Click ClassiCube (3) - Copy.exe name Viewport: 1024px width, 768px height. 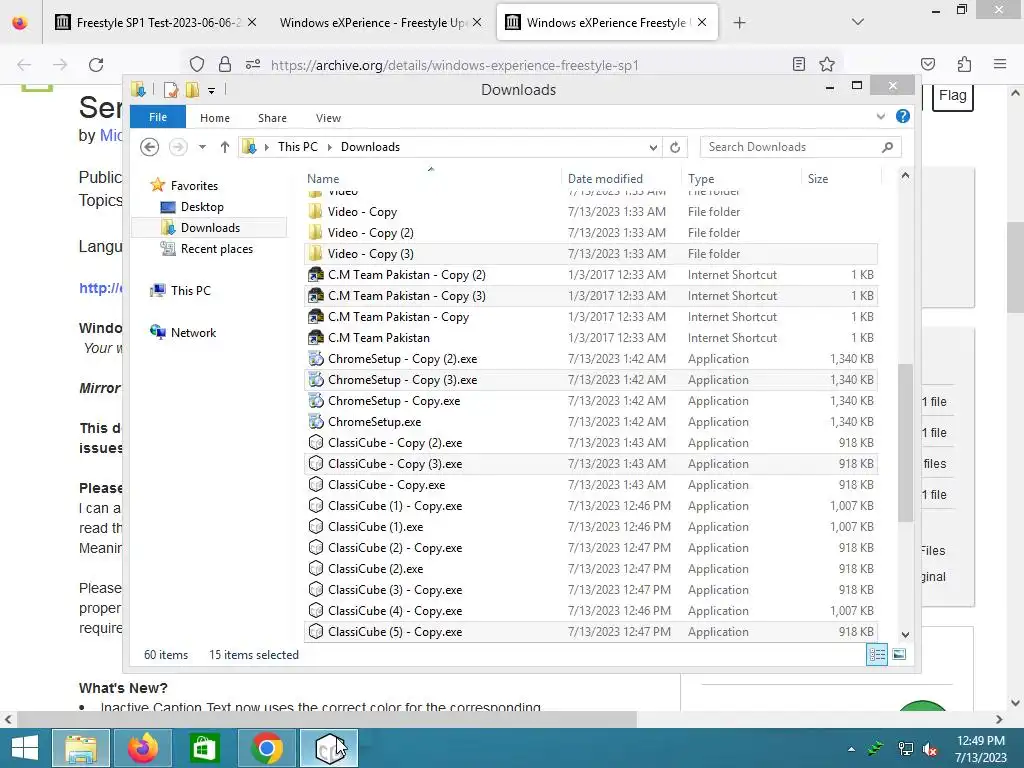(395, 590)
